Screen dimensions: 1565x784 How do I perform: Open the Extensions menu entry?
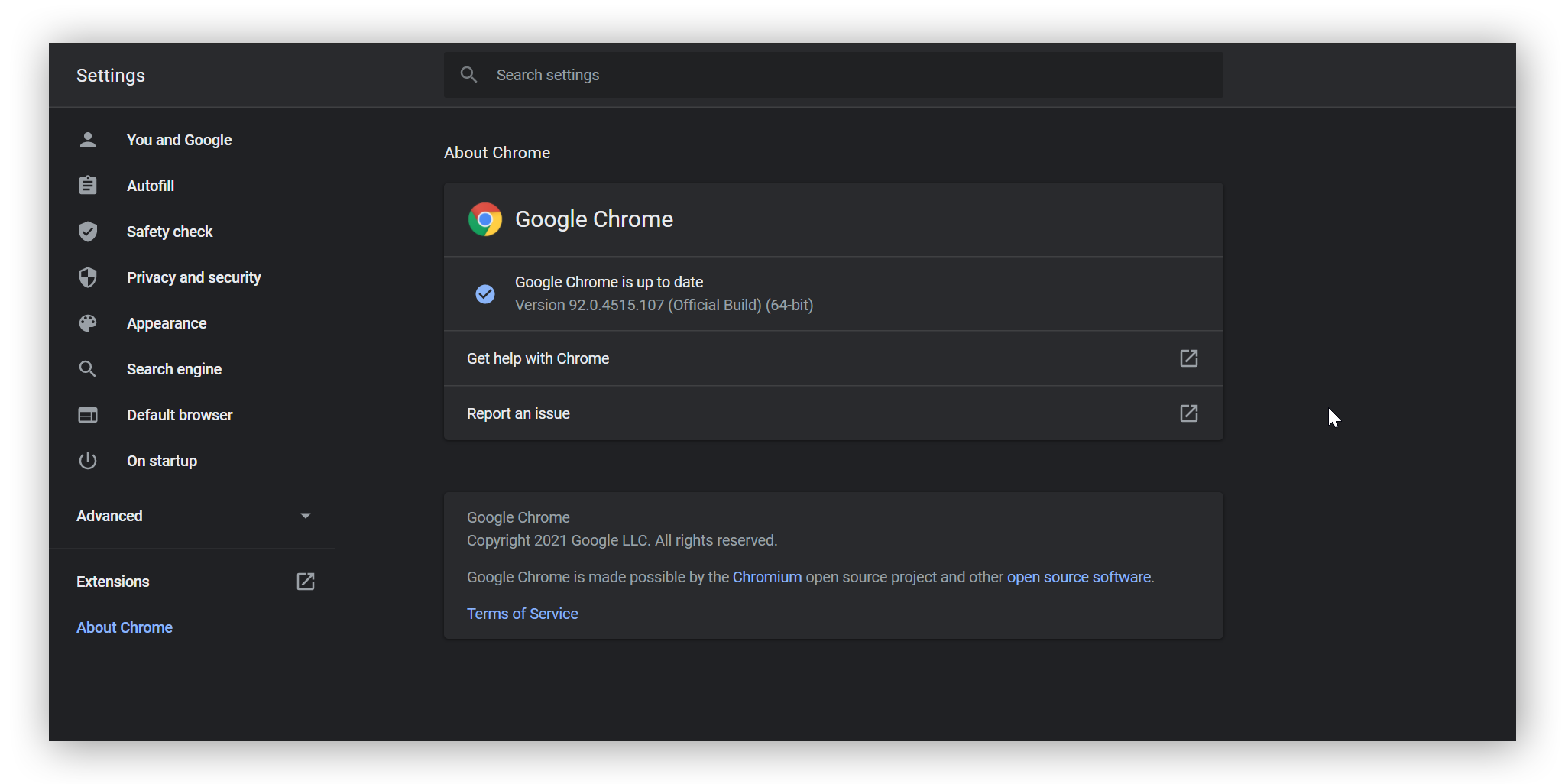[112, 581]
